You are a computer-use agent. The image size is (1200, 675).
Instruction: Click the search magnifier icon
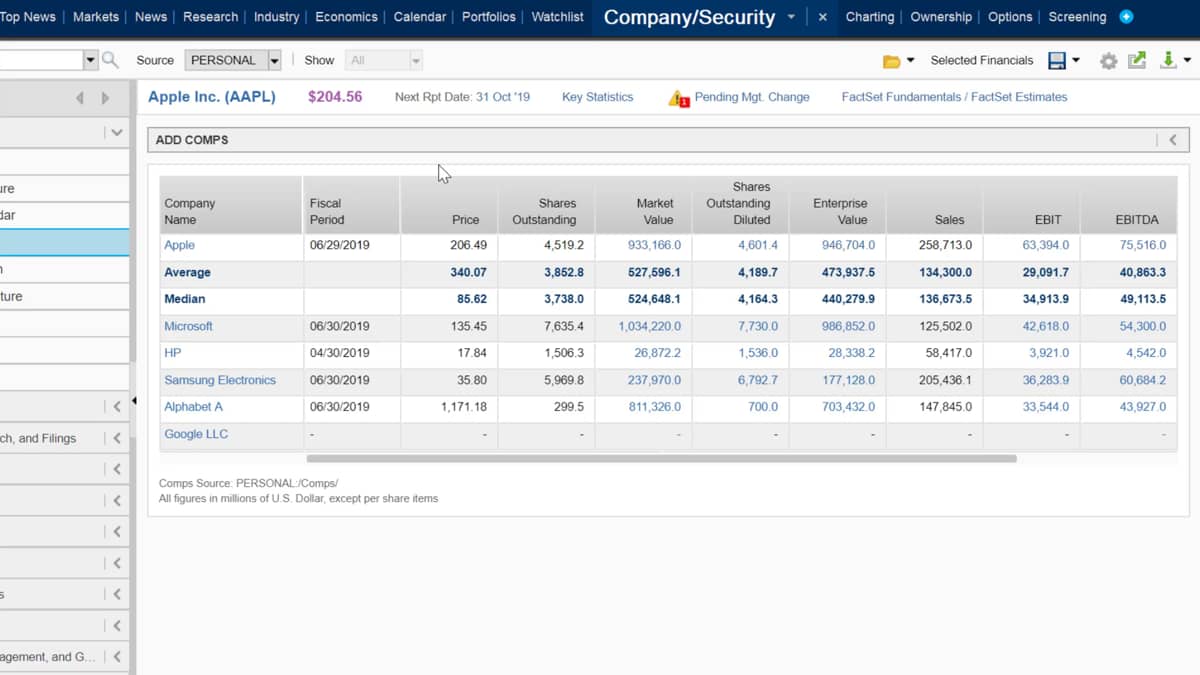(110, 60)
